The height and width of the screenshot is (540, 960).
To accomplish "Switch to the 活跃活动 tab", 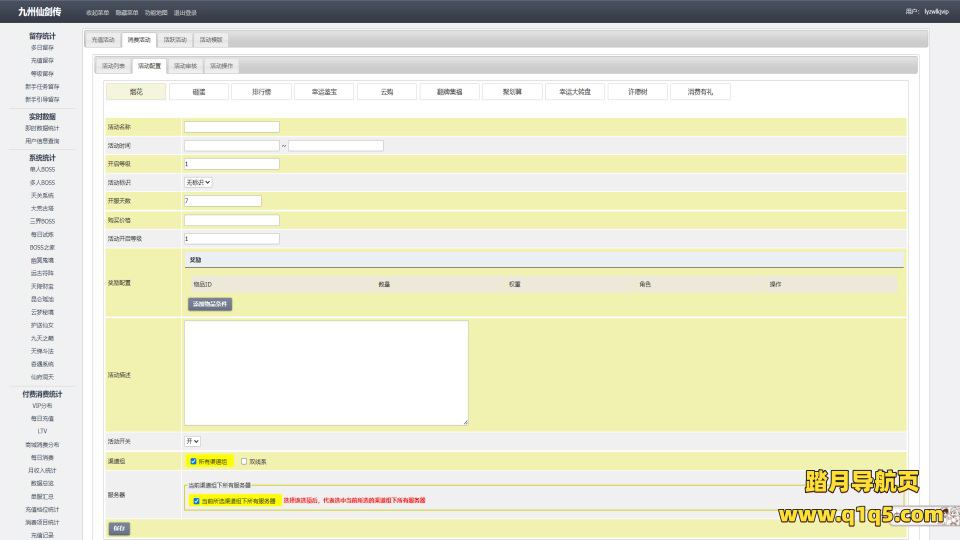I will (175, 40).
